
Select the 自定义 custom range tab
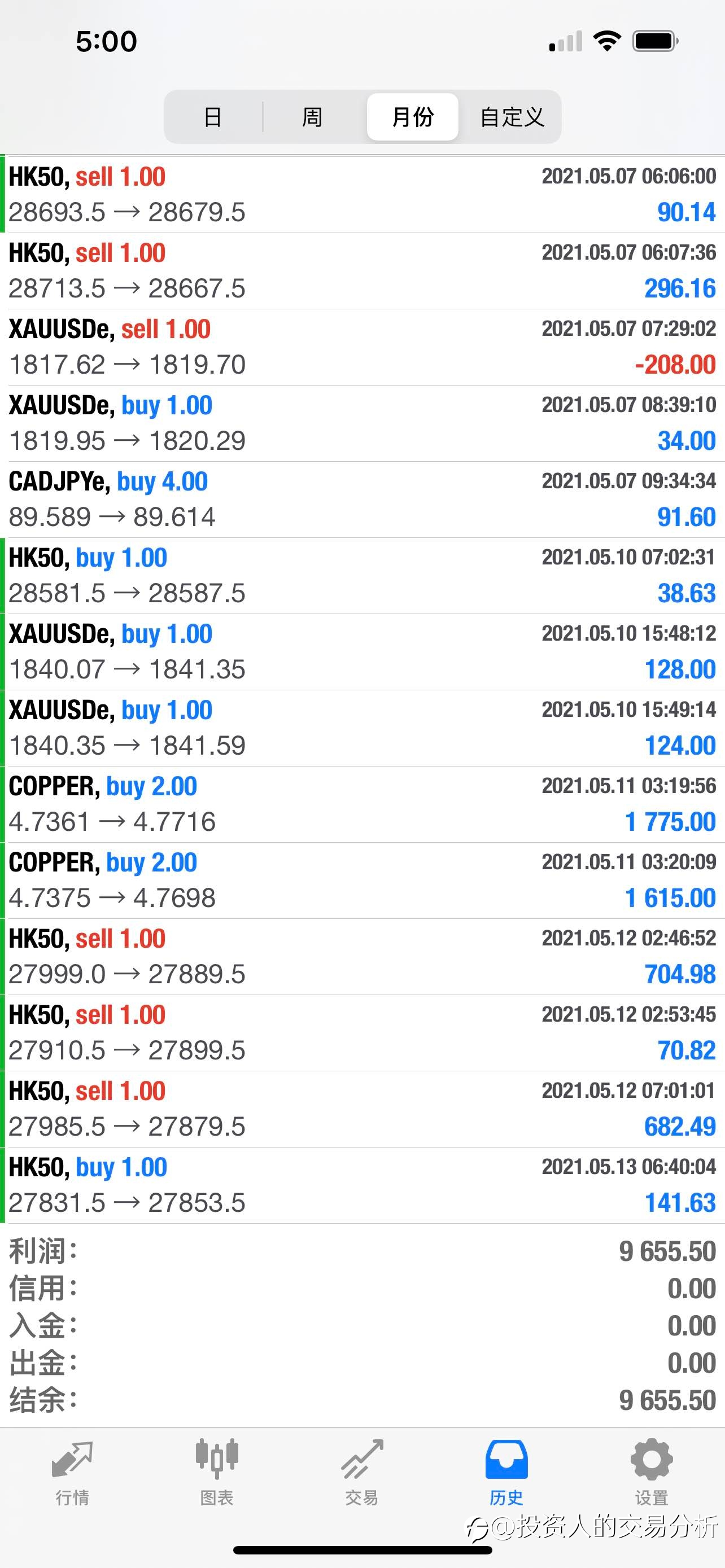[512, 117]
